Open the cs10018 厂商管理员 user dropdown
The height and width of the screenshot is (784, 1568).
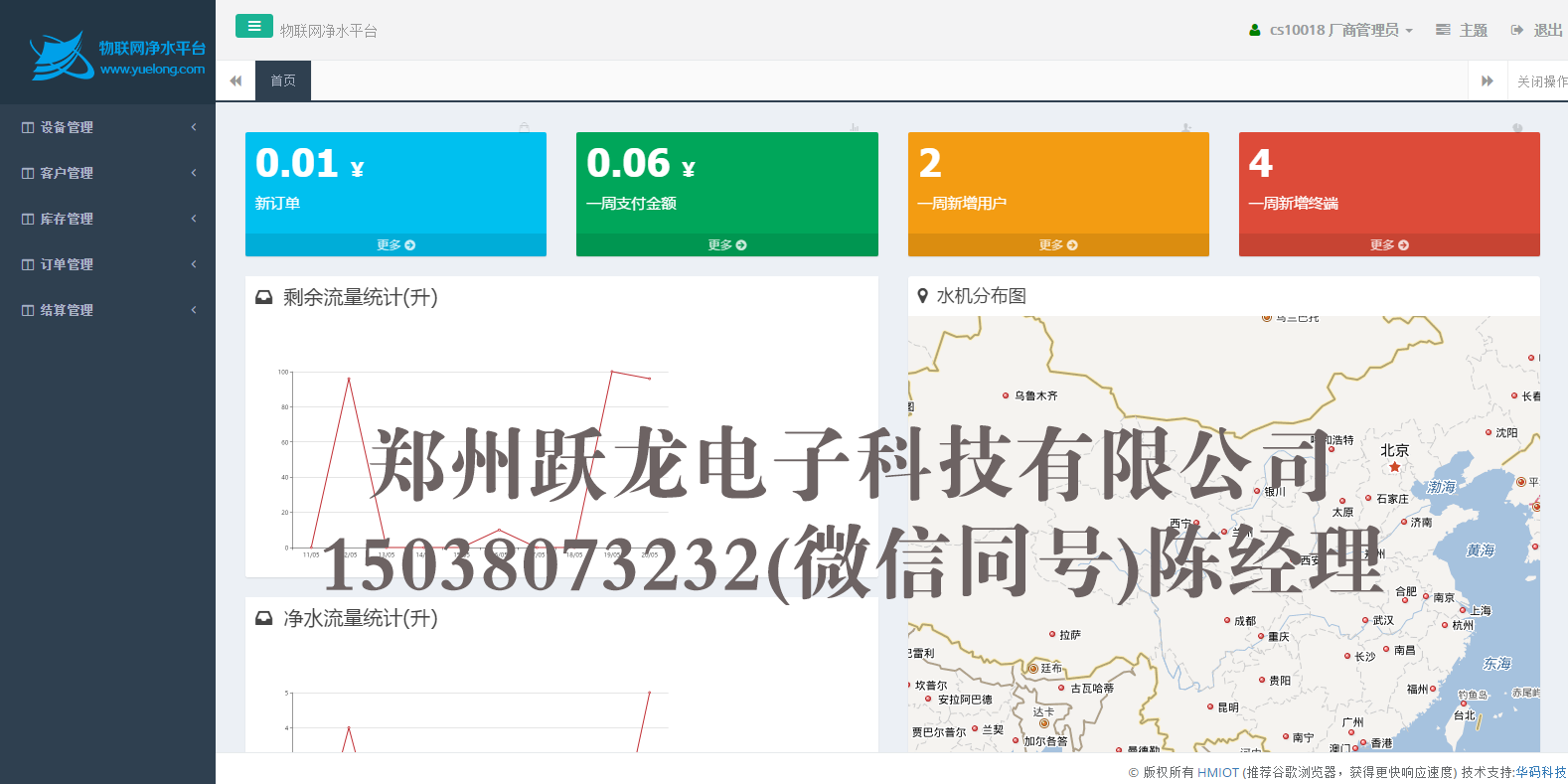pyautogui.click(x=1331, y=30)
